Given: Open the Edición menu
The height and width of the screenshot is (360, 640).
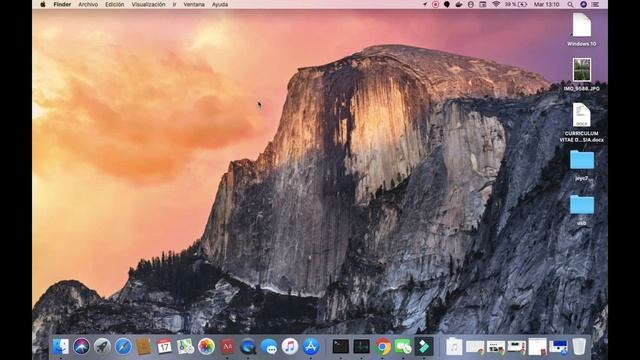Looking at the screenshot, I should 114,4.
